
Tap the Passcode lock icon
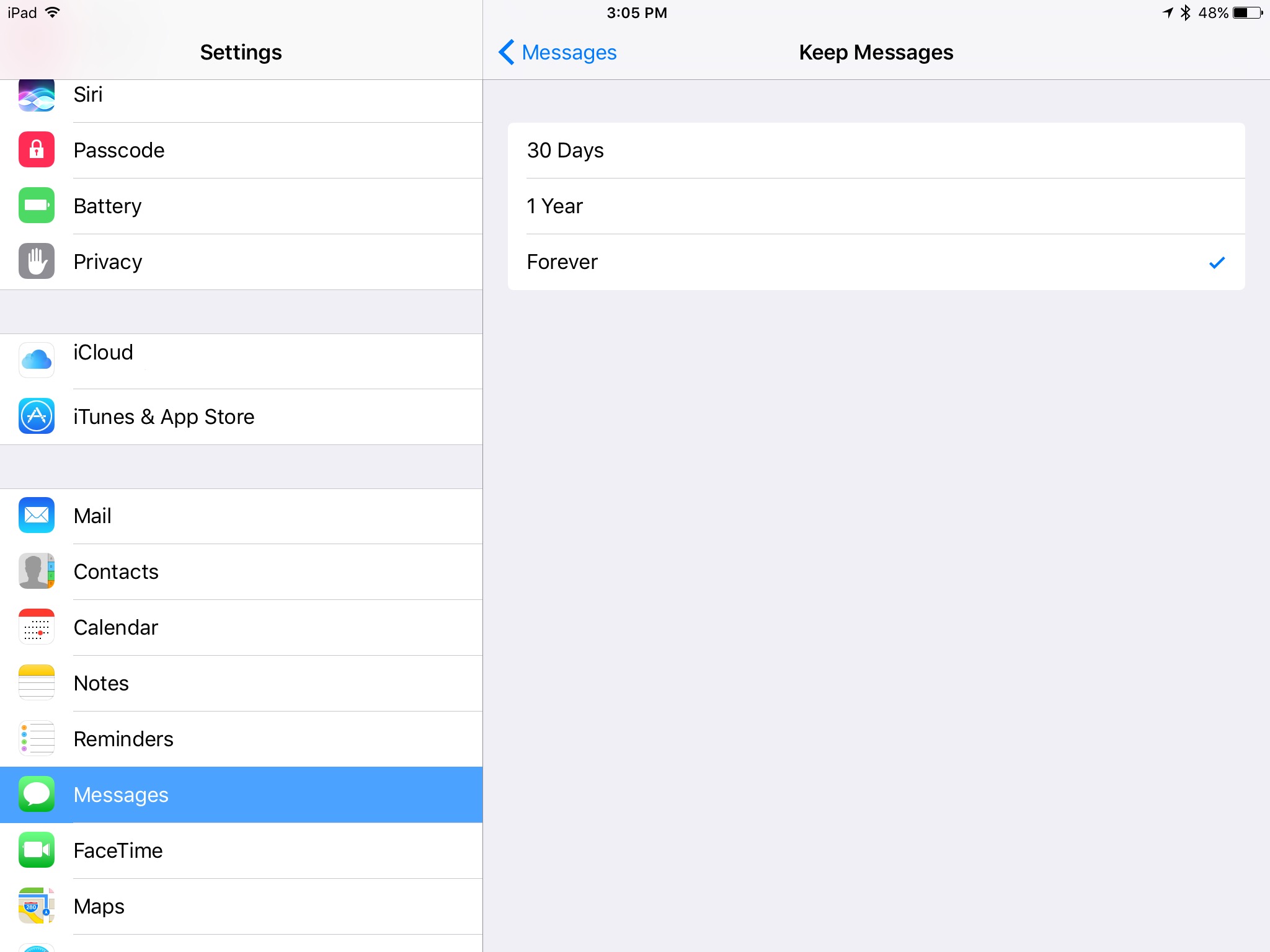37,150
